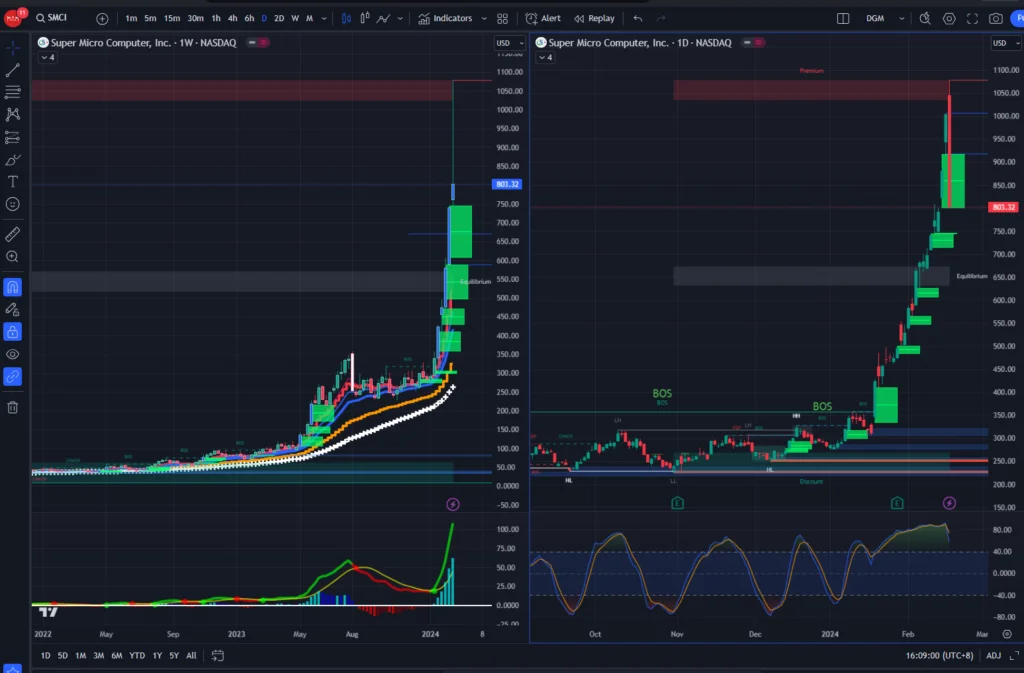1024x673 pixels.
Task: Click daily chart title Super Micro Computer
Action: (x=639, y=42)
